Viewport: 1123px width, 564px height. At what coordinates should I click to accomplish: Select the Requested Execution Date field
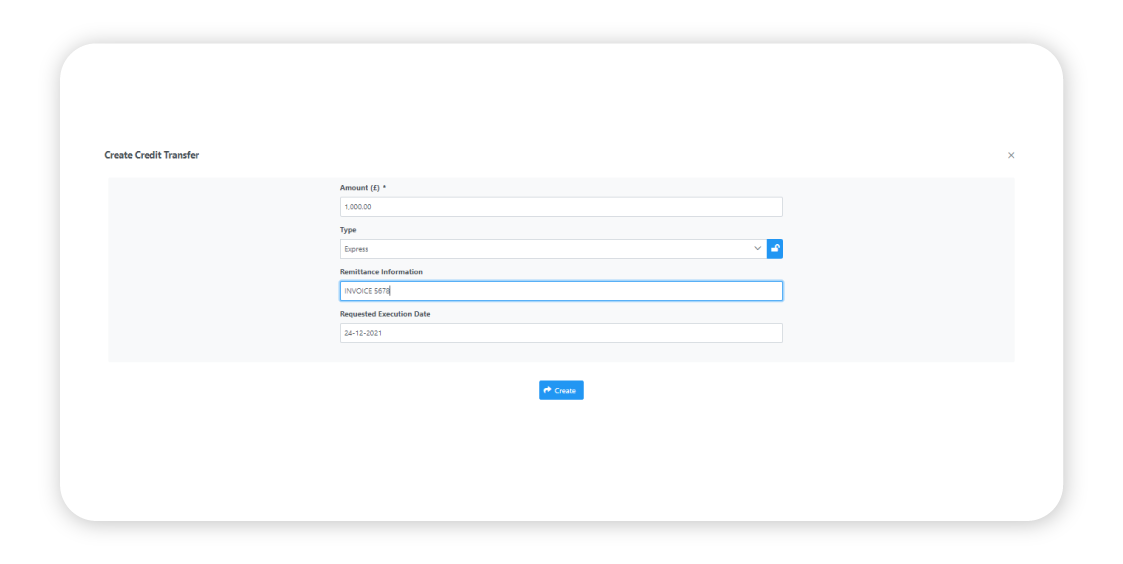(560, 333)
